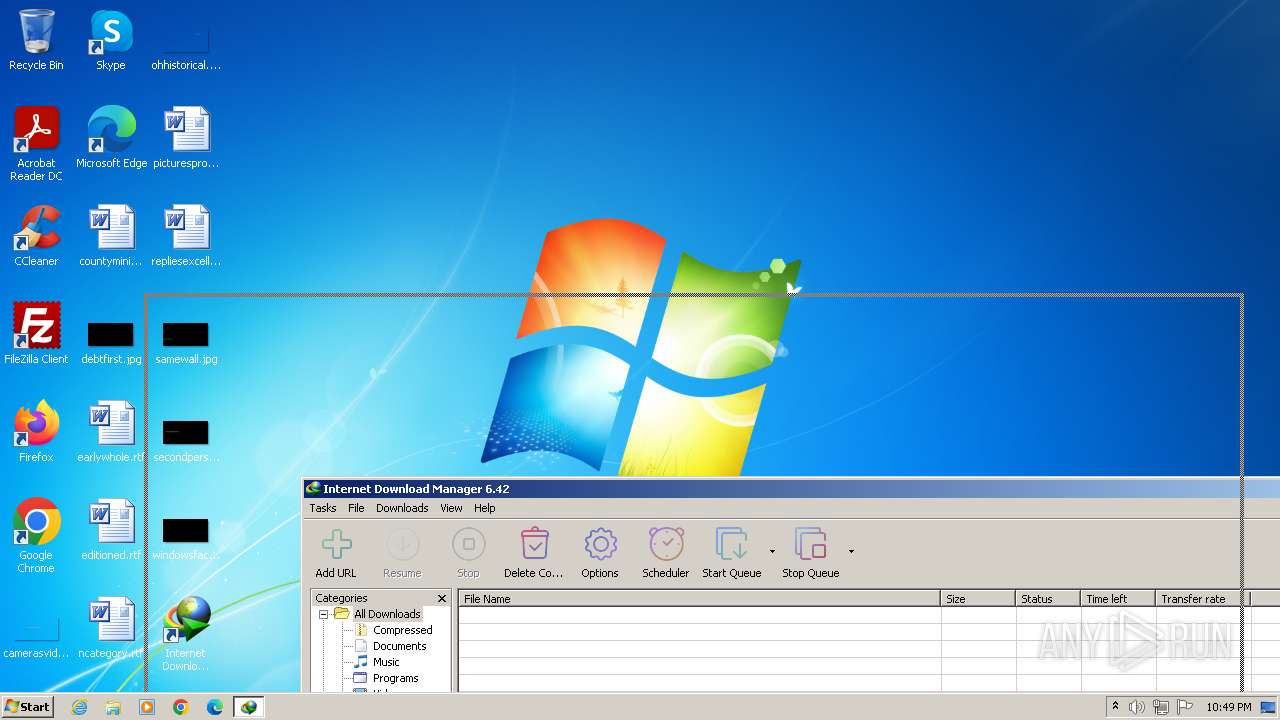Screen dimensions: 1280x720
Task: Open Action Center flag icon
Action: point(1185,707)
